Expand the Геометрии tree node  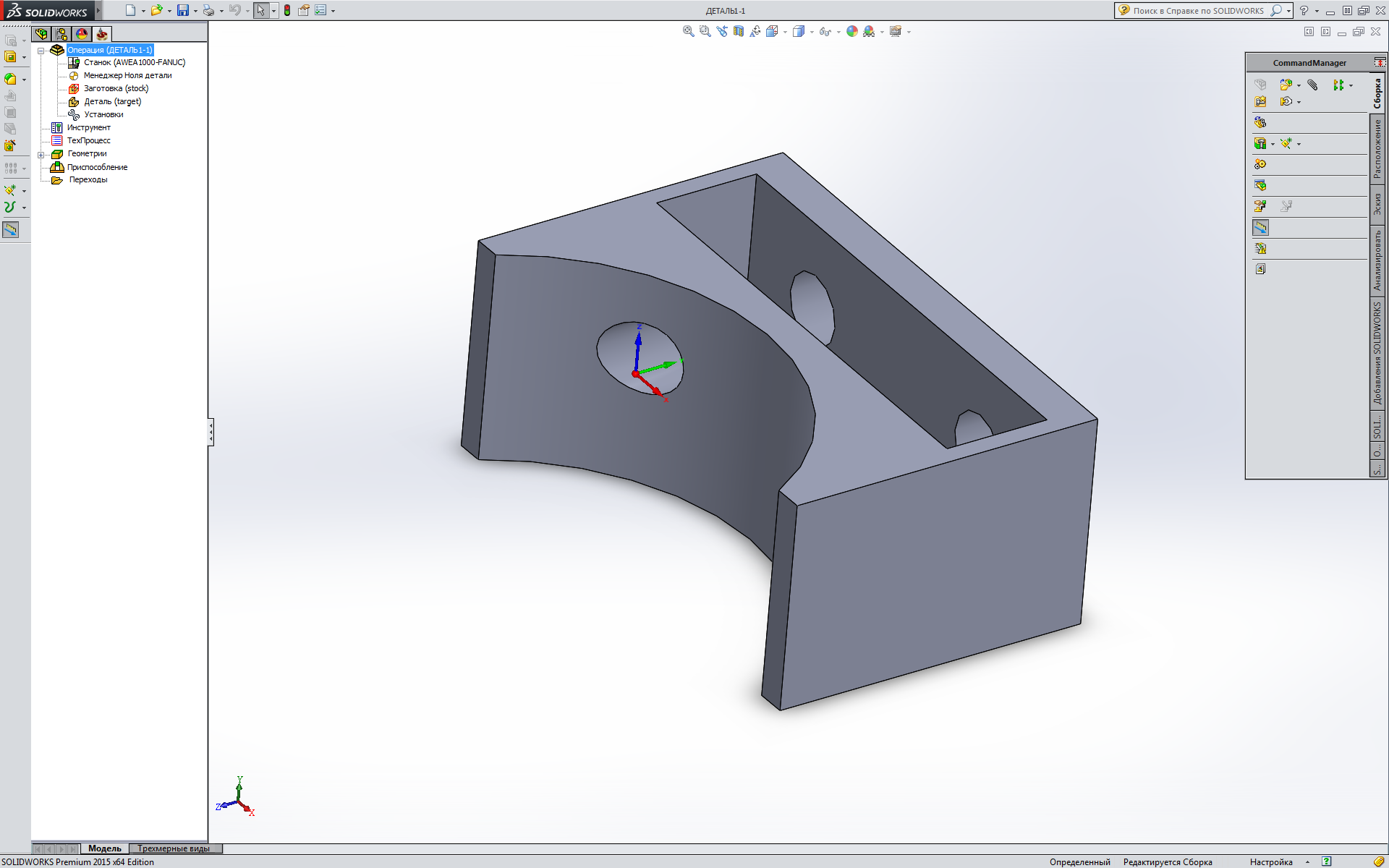(x=41, y=155)
